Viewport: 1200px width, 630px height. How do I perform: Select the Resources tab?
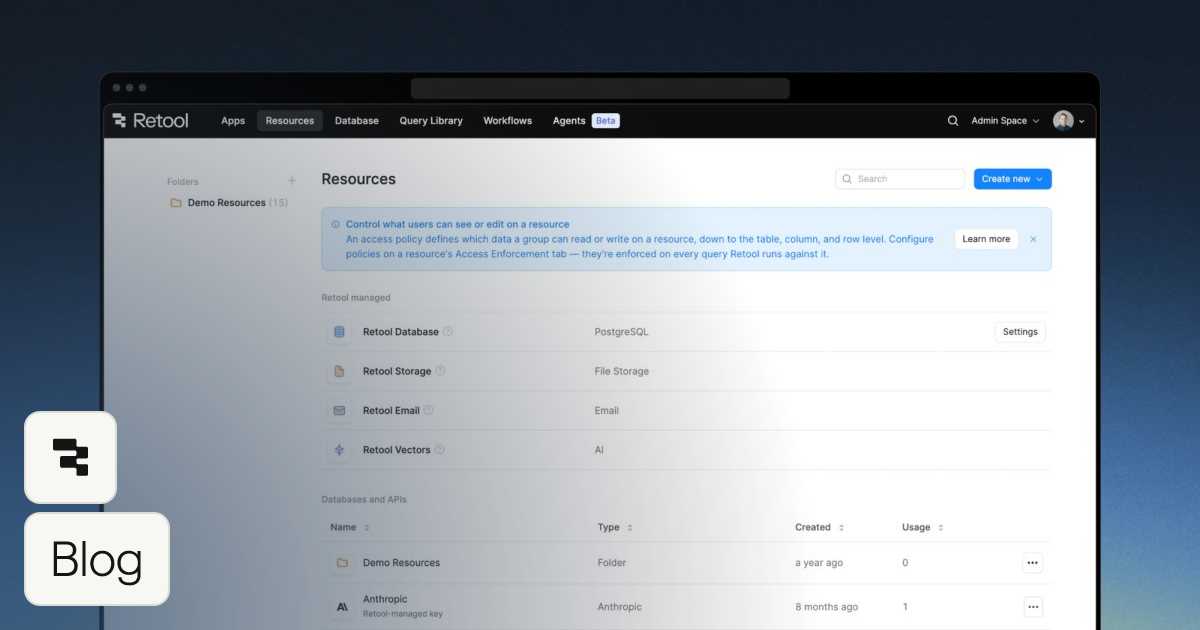(290, 121)
